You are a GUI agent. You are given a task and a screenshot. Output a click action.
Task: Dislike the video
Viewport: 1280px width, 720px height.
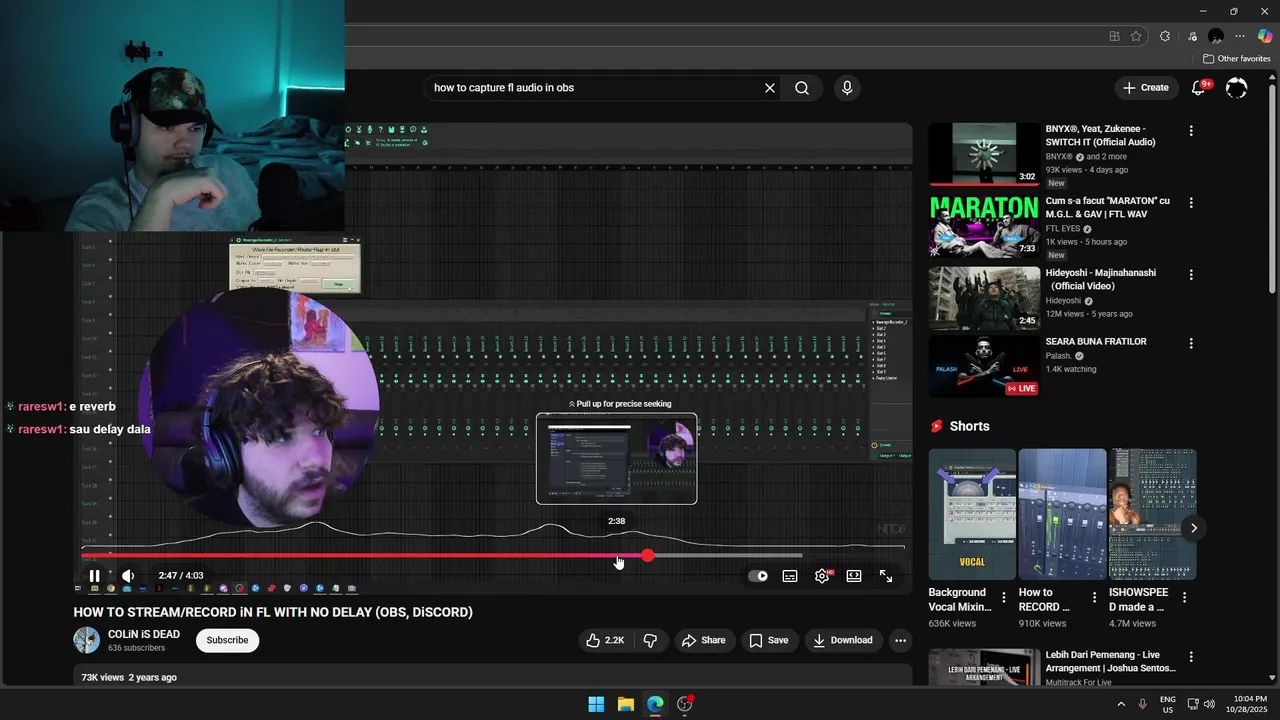(650, 640)
